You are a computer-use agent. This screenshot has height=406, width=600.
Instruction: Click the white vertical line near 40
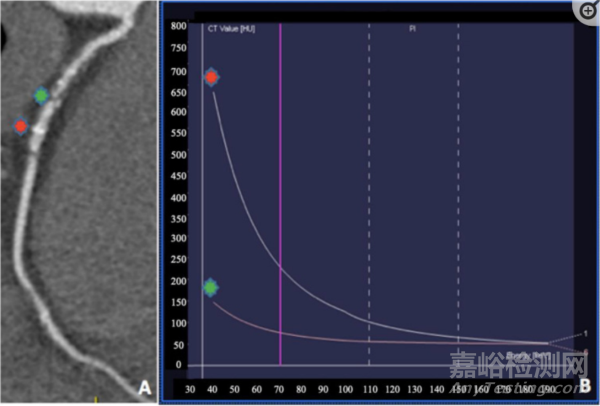coord(203,200)
